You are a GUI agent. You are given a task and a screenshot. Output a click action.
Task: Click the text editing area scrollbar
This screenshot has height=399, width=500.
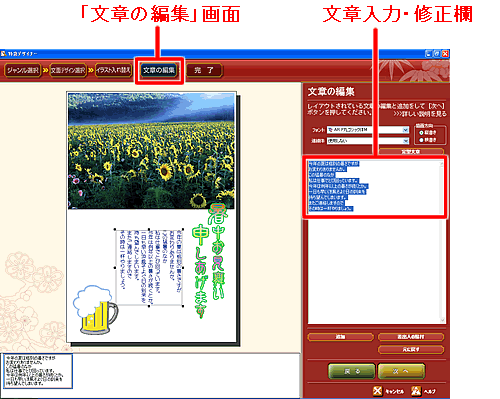(443, 242)
